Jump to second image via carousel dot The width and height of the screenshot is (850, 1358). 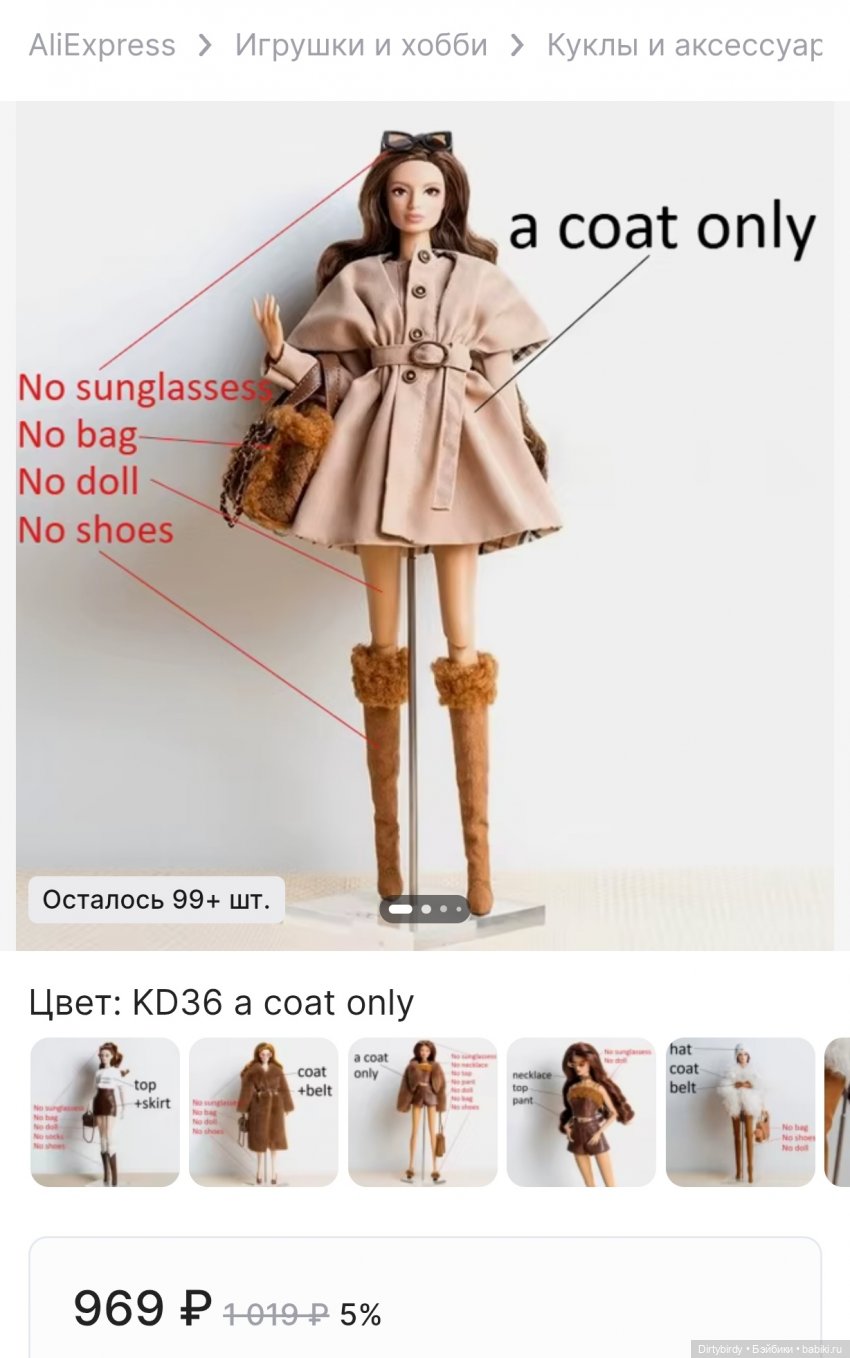[x=426, y=909]
